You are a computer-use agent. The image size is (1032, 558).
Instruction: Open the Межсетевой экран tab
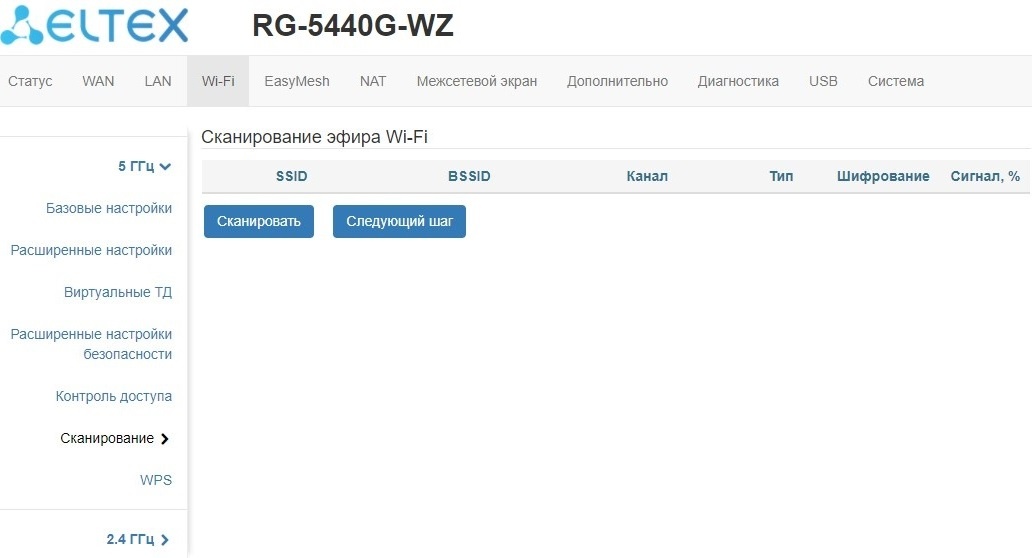[477, 81]
